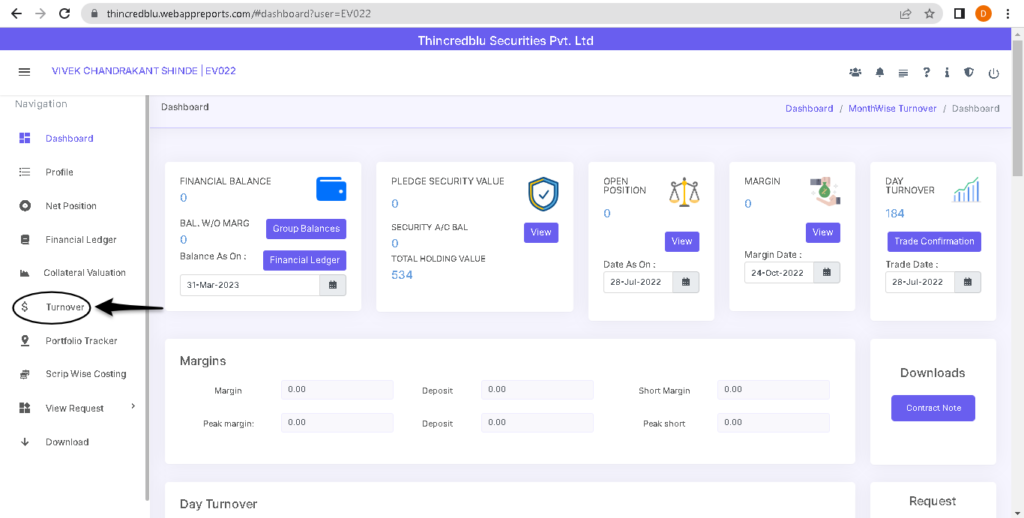Click the power logout icon
The width and height of the screenshot is (1024, 518).
tap(993, 73)
